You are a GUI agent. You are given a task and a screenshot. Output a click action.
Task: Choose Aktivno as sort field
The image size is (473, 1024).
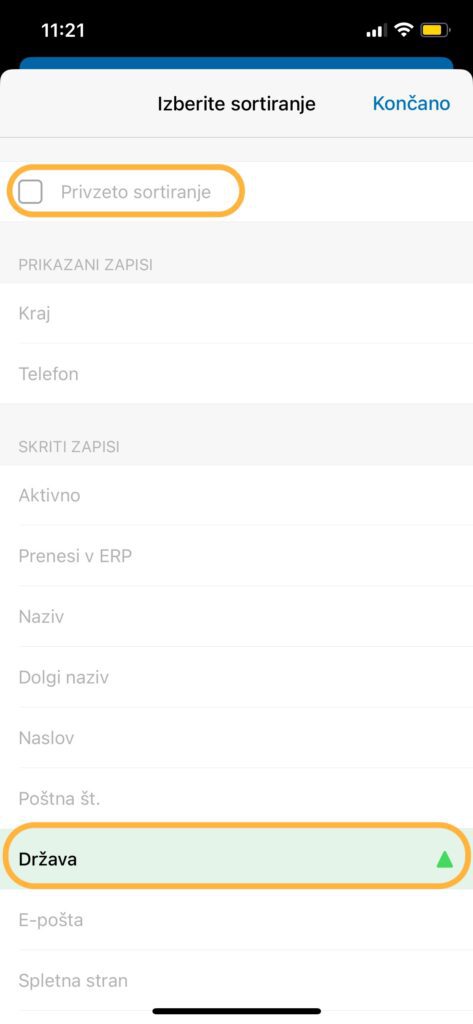(236, 495)
